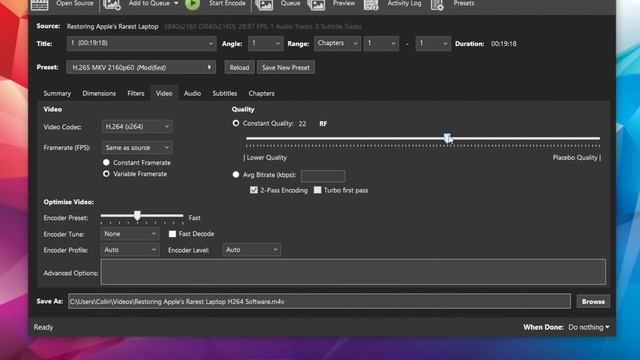Click the Ready status text
This screenshot has width=640, height=360.
[x=43, y=327]
